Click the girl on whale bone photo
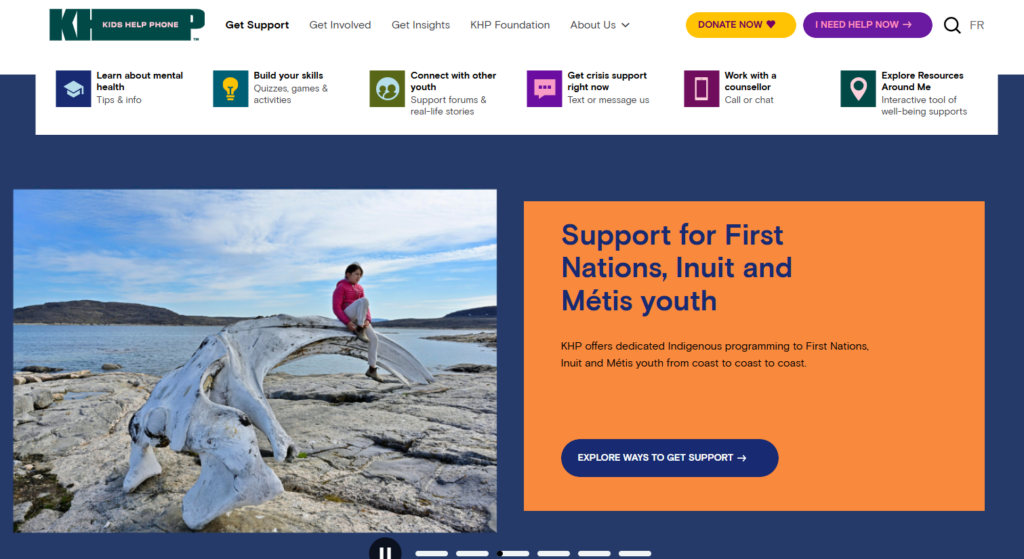Viewport: 1024px width, 559px height. [255, 360]
